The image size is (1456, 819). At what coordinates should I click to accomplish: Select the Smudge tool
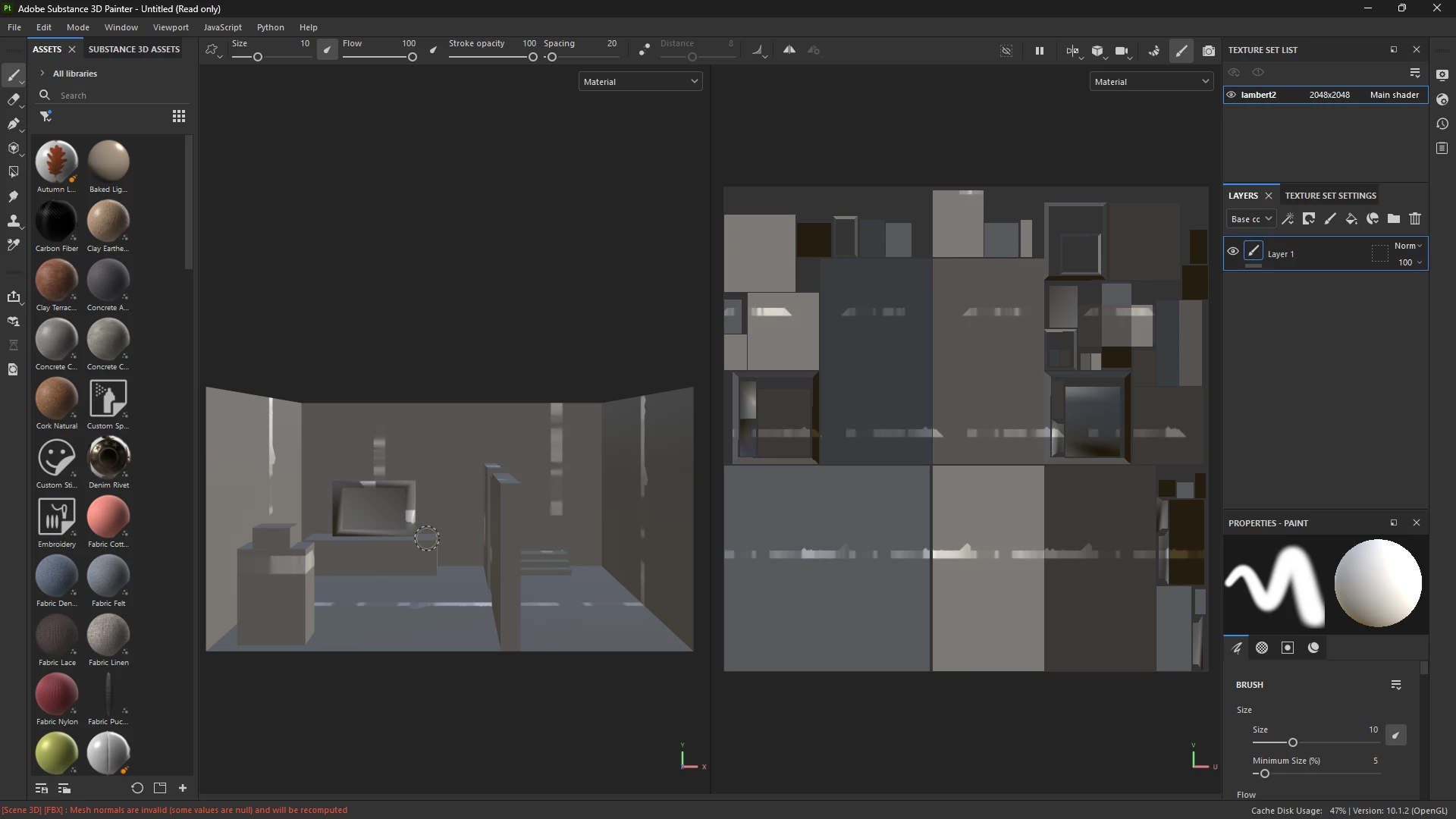[13, 196]
